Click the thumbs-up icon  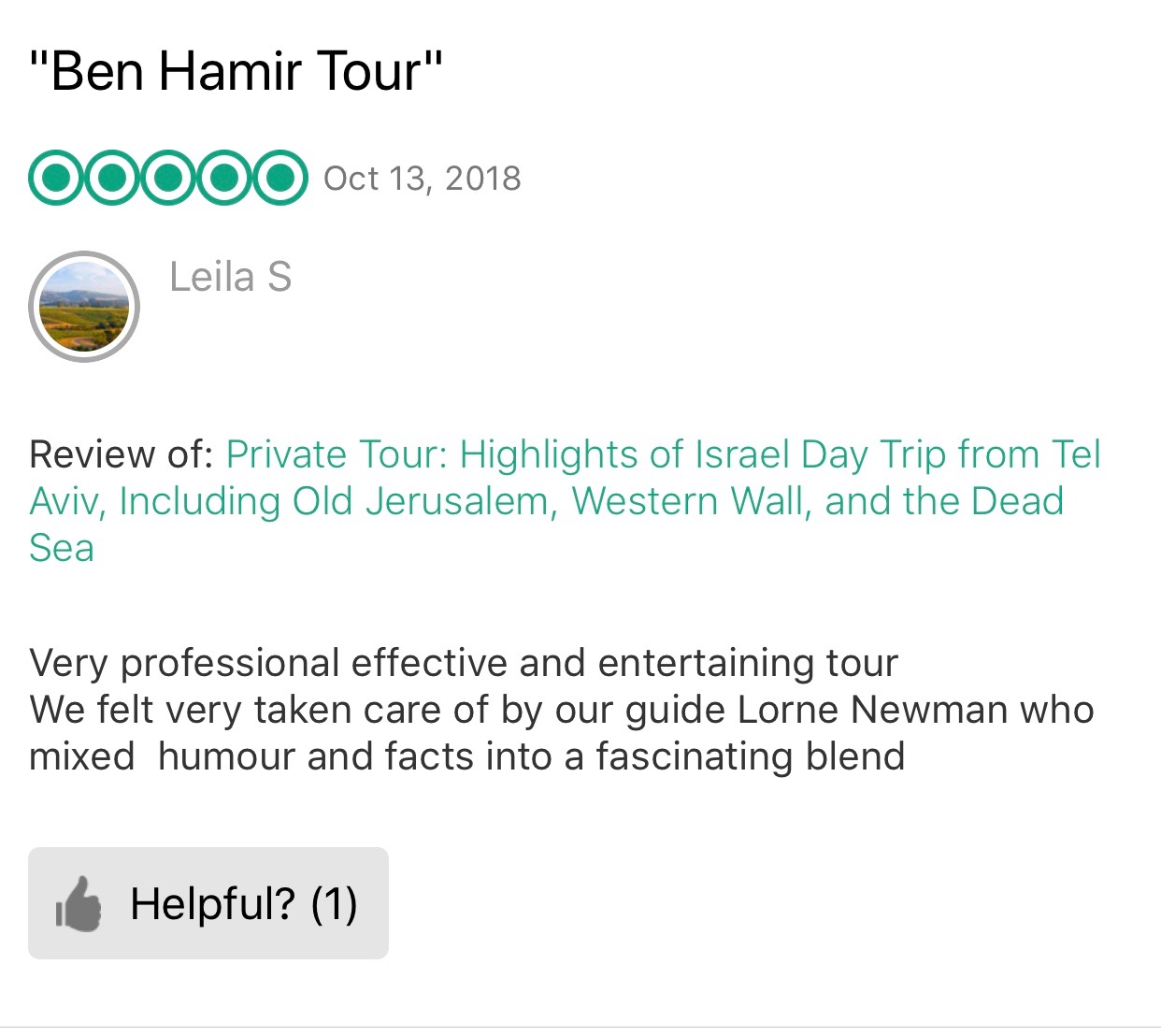click(x=79, y=904)
